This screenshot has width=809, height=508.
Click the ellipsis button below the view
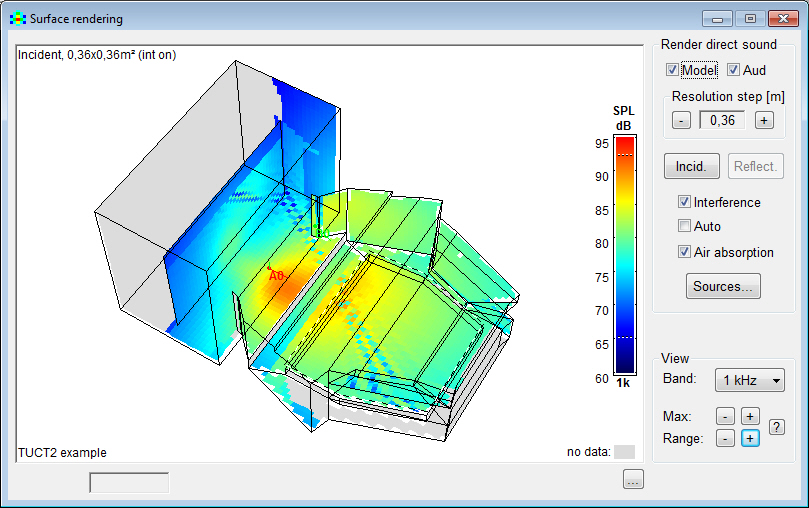(x=632, y=480)
